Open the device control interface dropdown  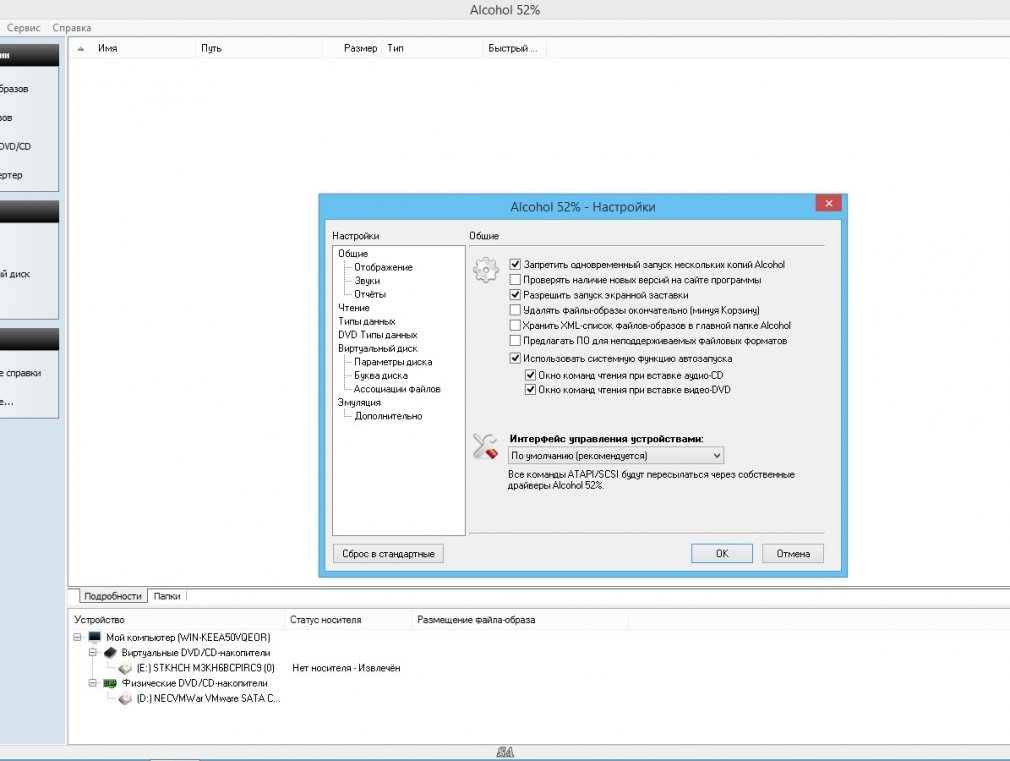tap(616, 456)
